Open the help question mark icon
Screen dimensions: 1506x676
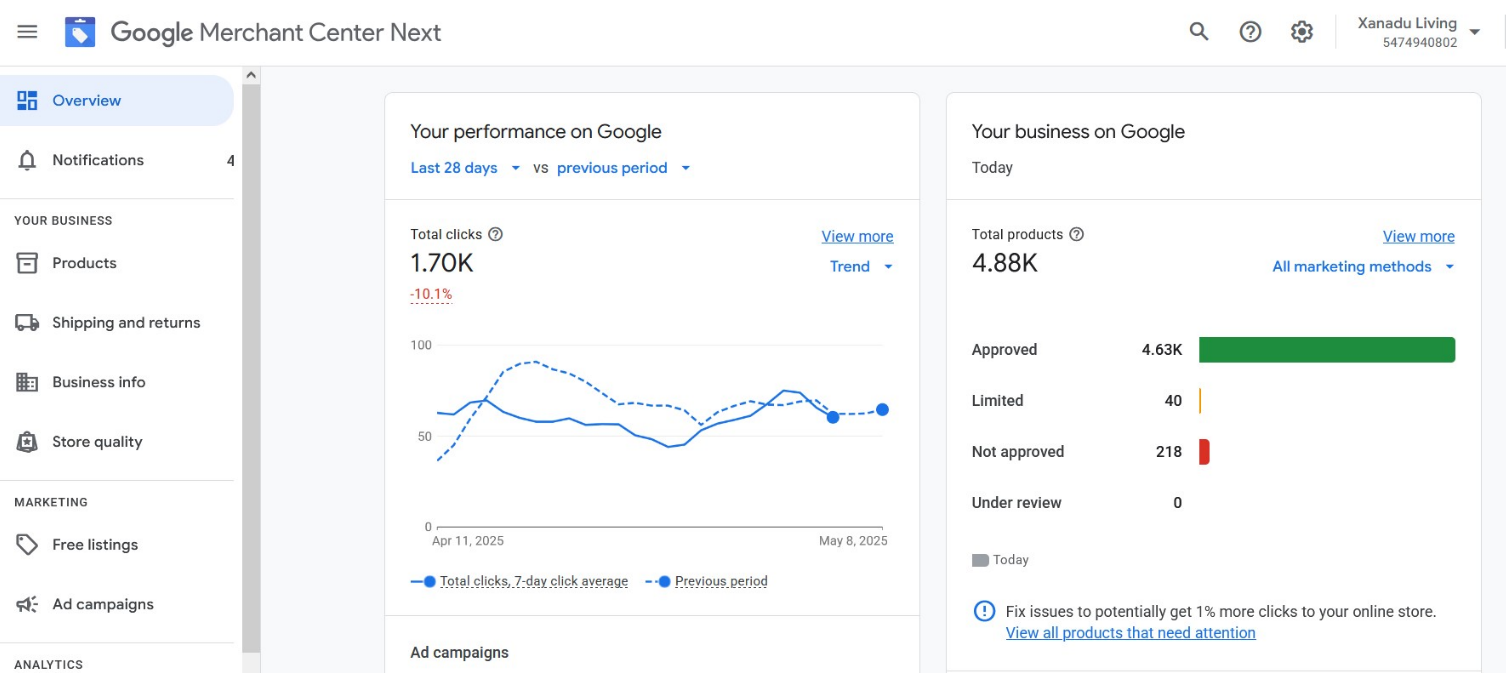(1250, 32)
